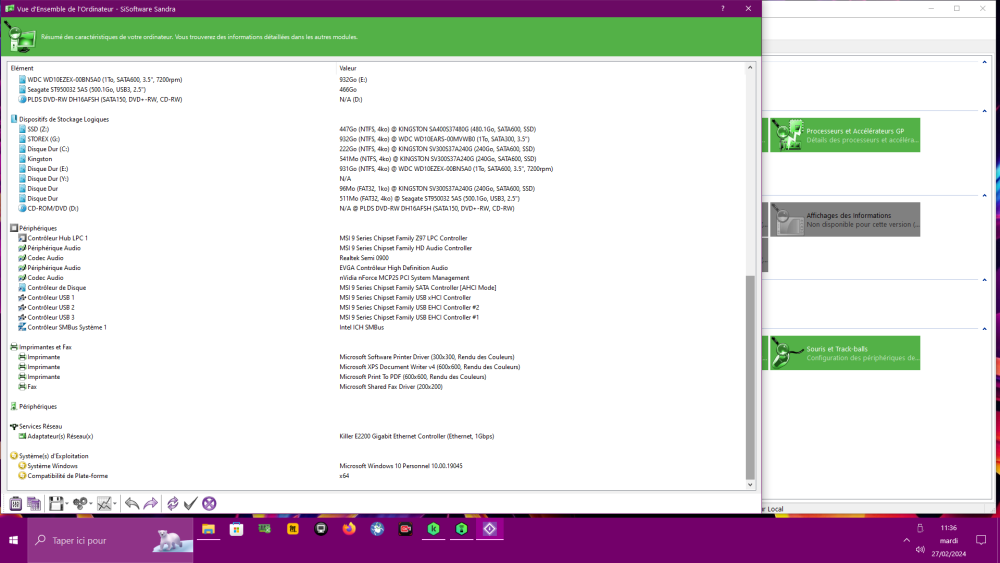Click the refresh toolbar icon

tap(173, 504)
